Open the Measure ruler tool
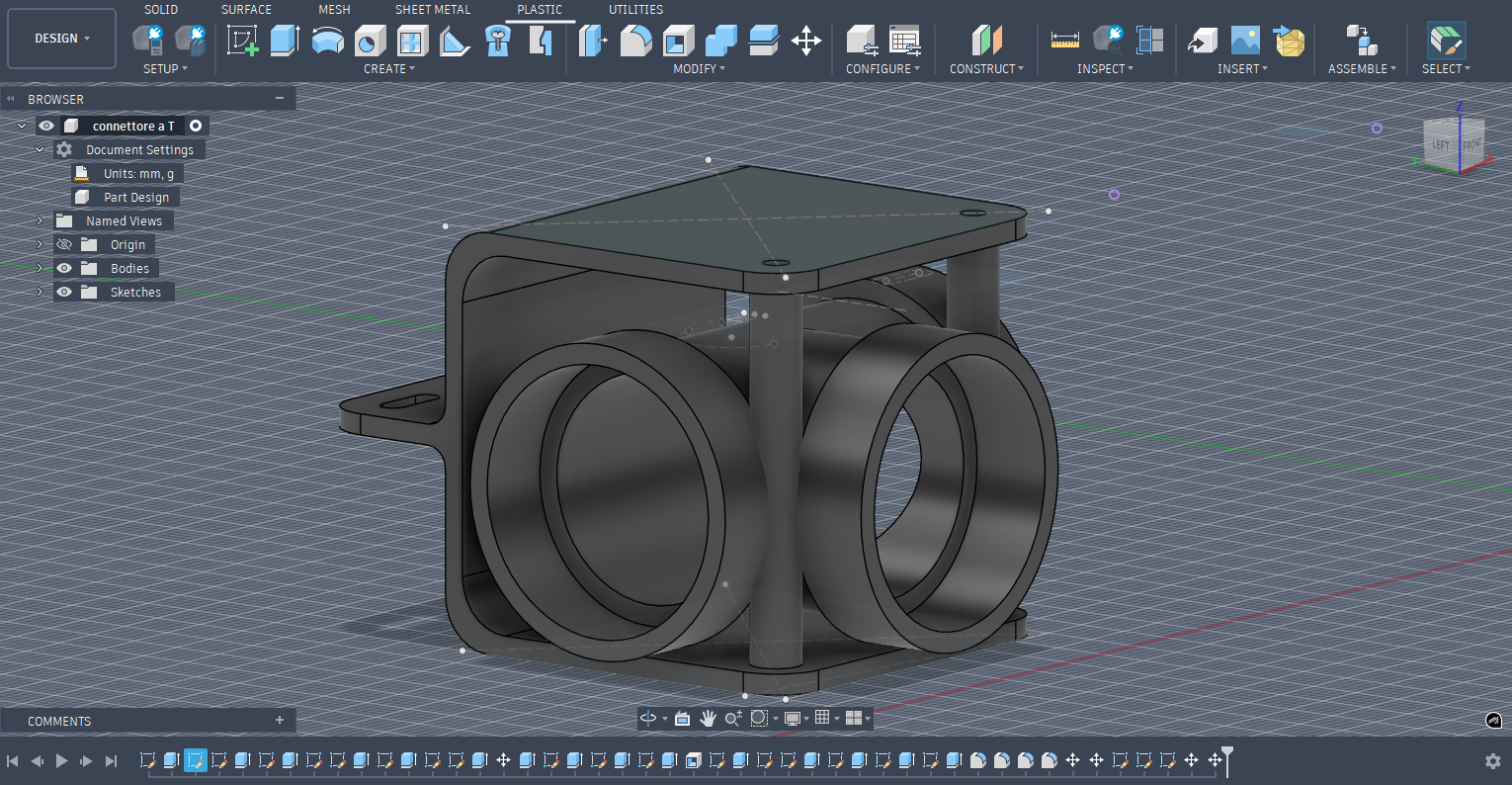 point(1064,41)
